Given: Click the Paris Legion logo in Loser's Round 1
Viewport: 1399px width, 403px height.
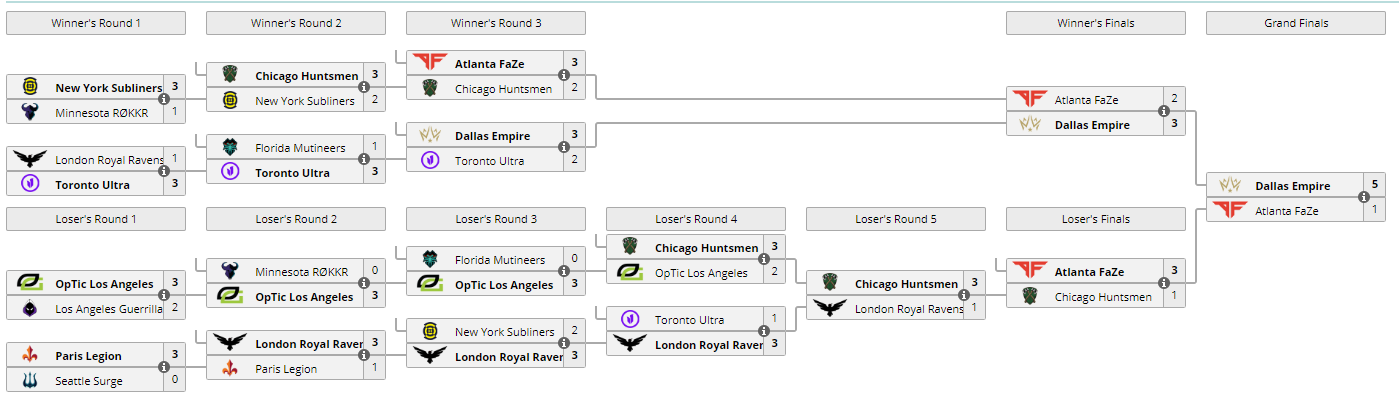Looking at the screenshot, I should [x=30, y=356].
